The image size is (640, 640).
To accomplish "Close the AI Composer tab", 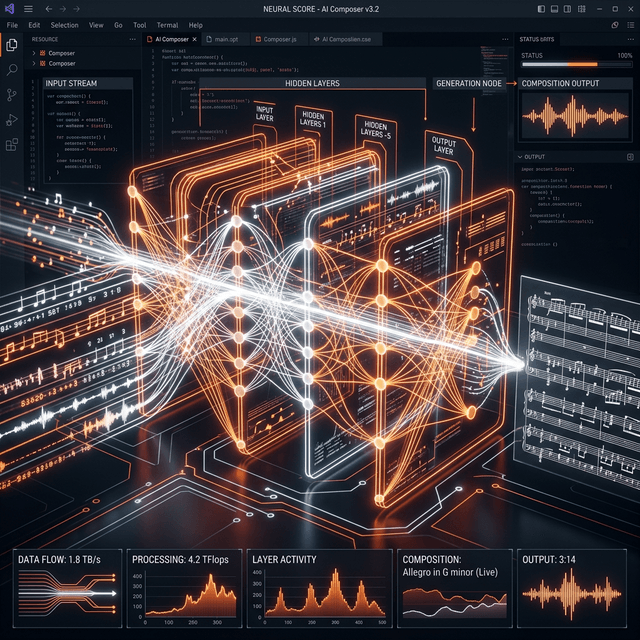I will [x=195, y=39].
